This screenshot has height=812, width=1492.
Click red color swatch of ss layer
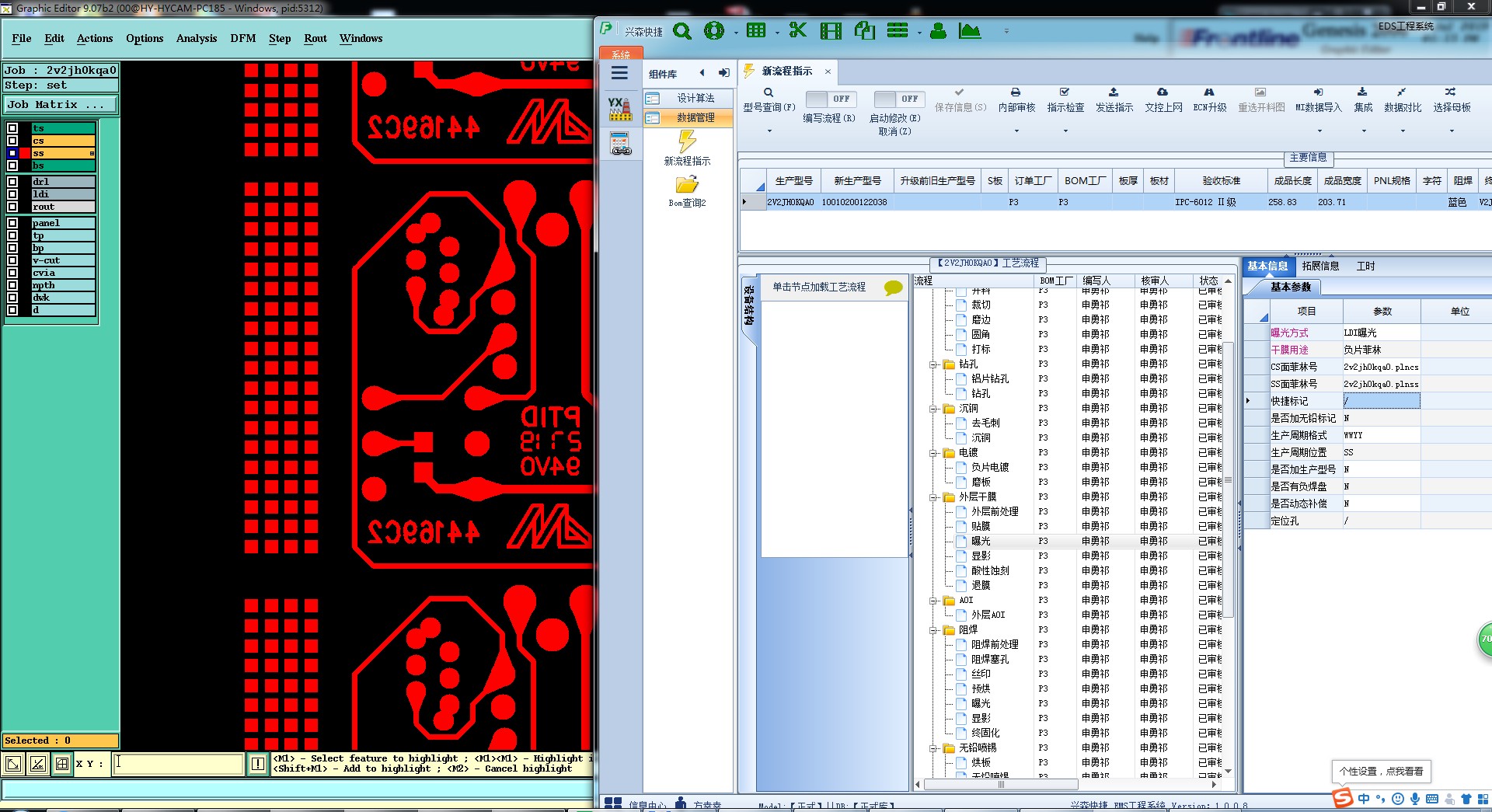(25, 153)
